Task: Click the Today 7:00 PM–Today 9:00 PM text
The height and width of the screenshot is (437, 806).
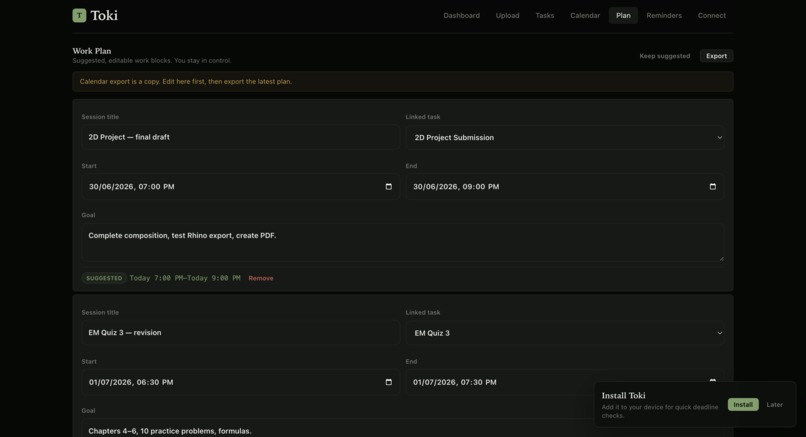Action: tap(185, 278)
